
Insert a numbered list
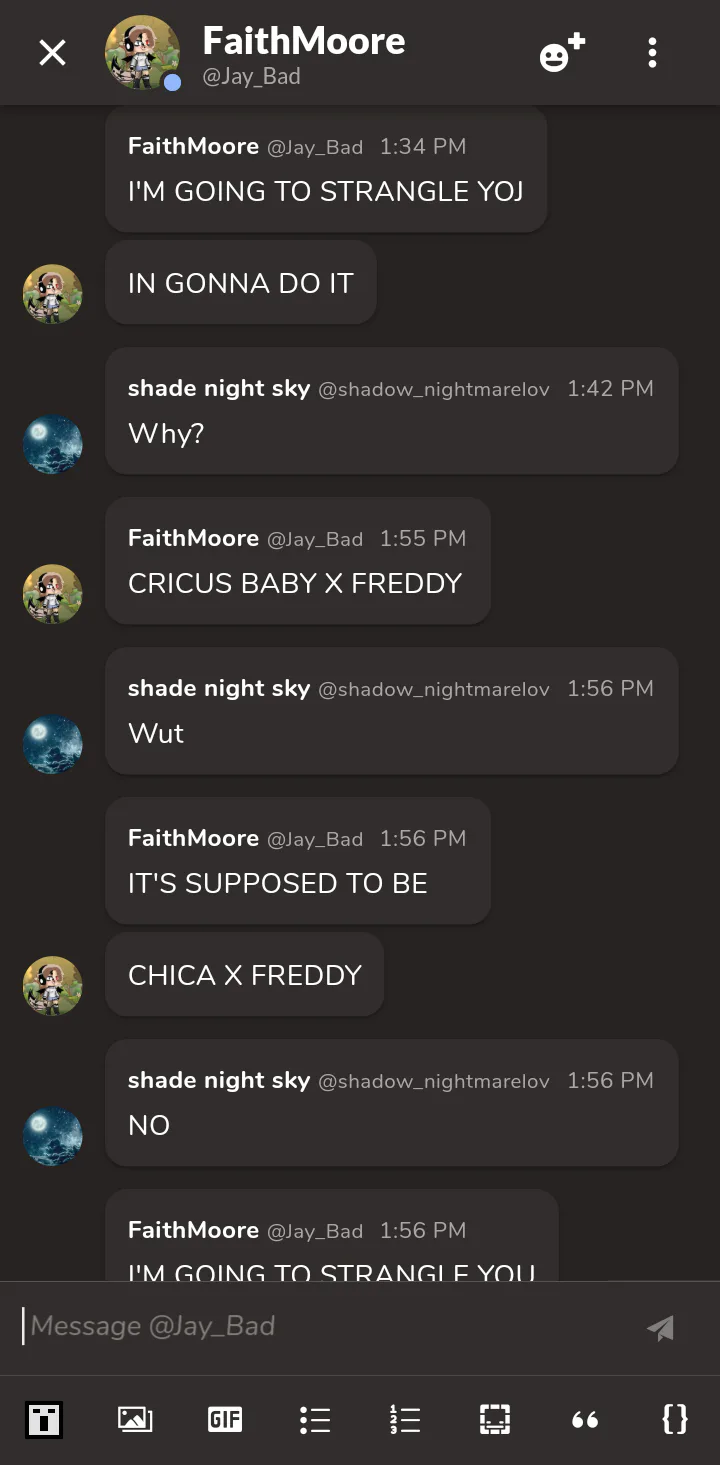coord(405,1419)
